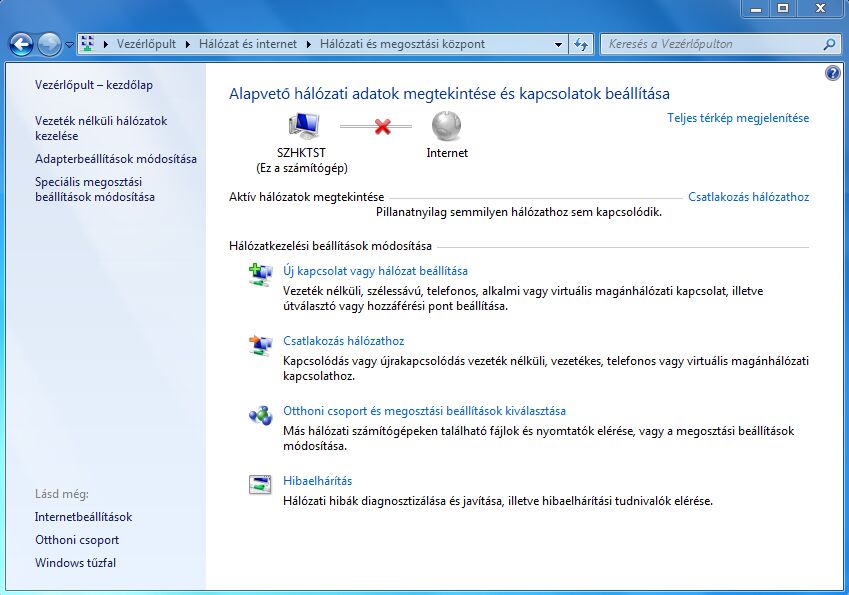This screenshot has width=849, height=595.
Task: Select Hálózat és internet breadcrumb item
Action: [247, 44]
